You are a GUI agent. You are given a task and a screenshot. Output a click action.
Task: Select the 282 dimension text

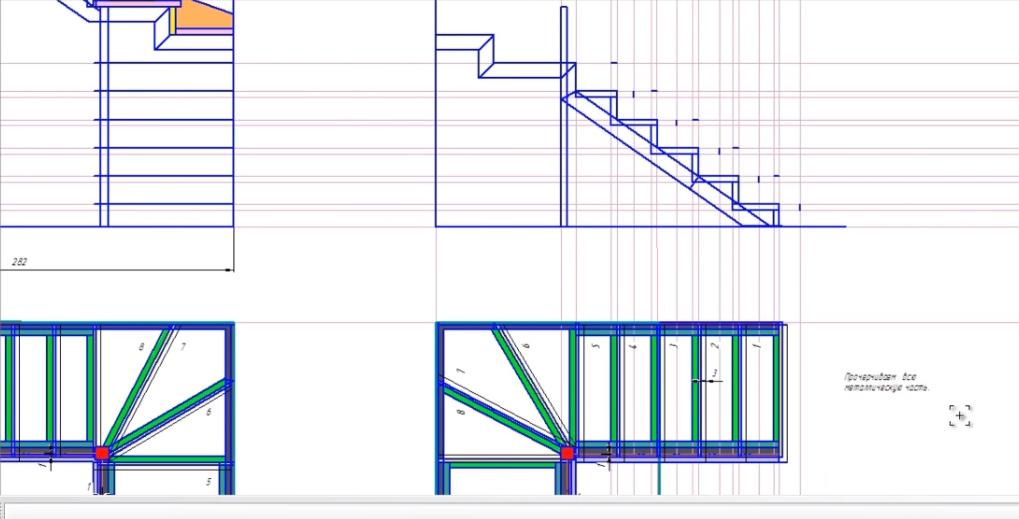[x=20, y=262]
